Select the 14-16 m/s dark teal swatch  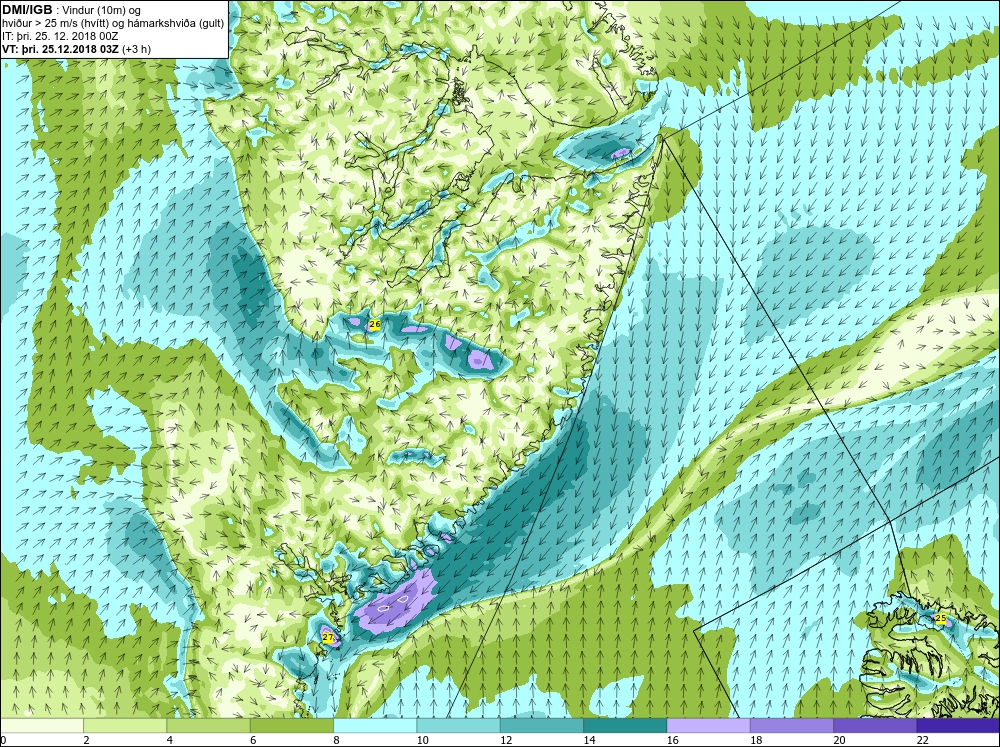625,725
